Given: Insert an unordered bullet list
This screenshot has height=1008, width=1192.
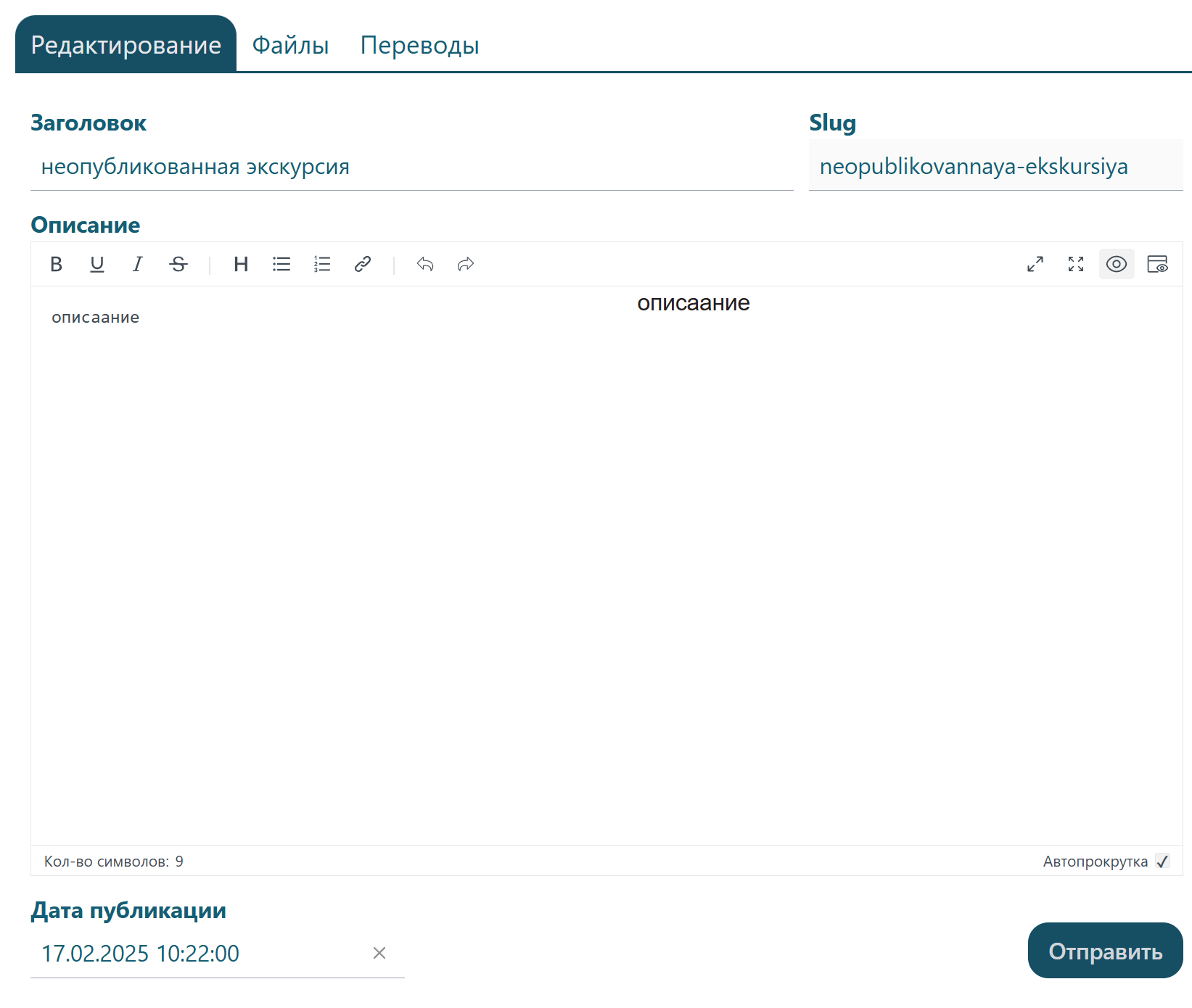Looking at the screenshot, I should click(281, 265).
